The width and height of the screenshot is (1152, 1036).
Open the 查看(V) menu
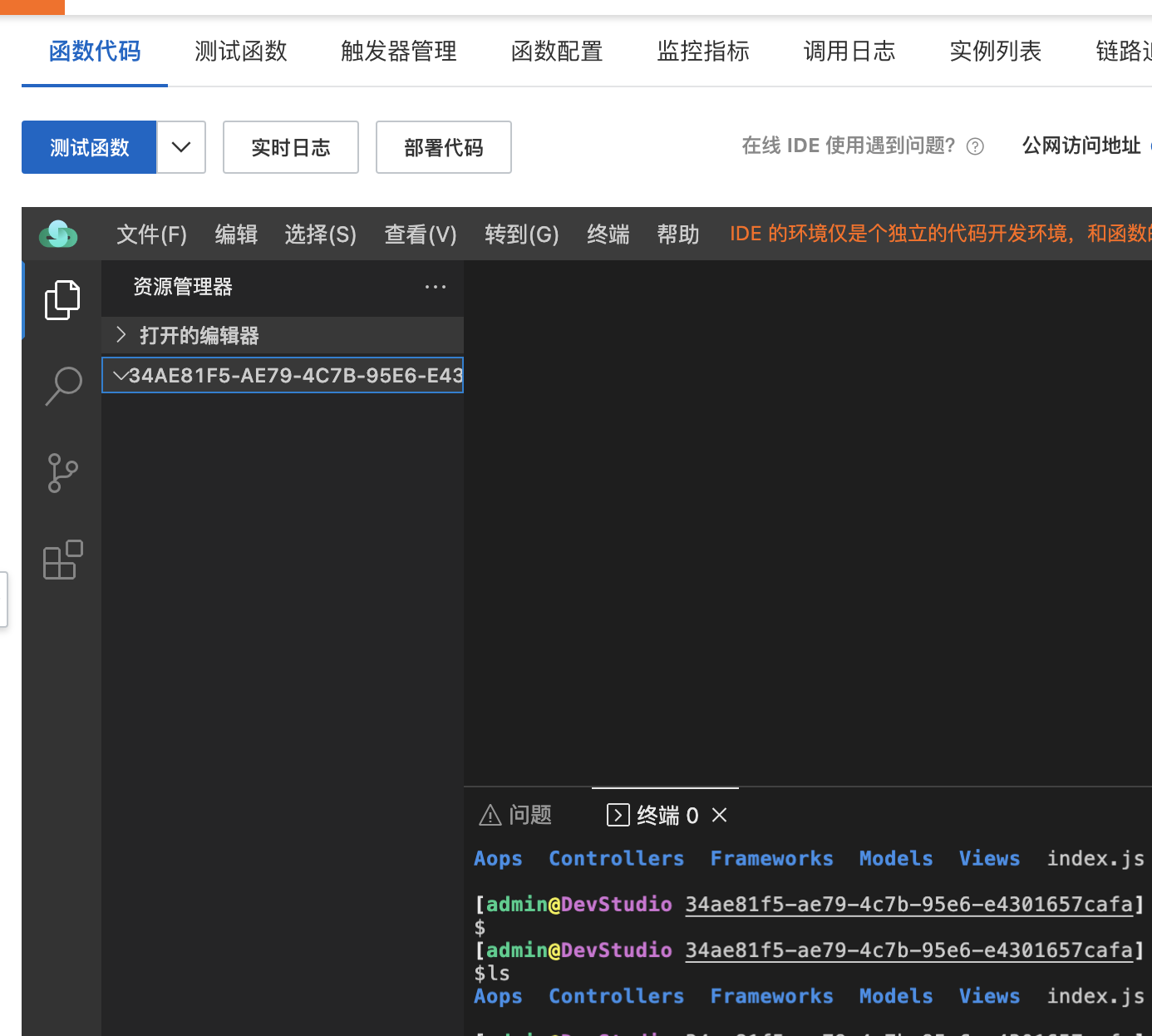(421, 234)
